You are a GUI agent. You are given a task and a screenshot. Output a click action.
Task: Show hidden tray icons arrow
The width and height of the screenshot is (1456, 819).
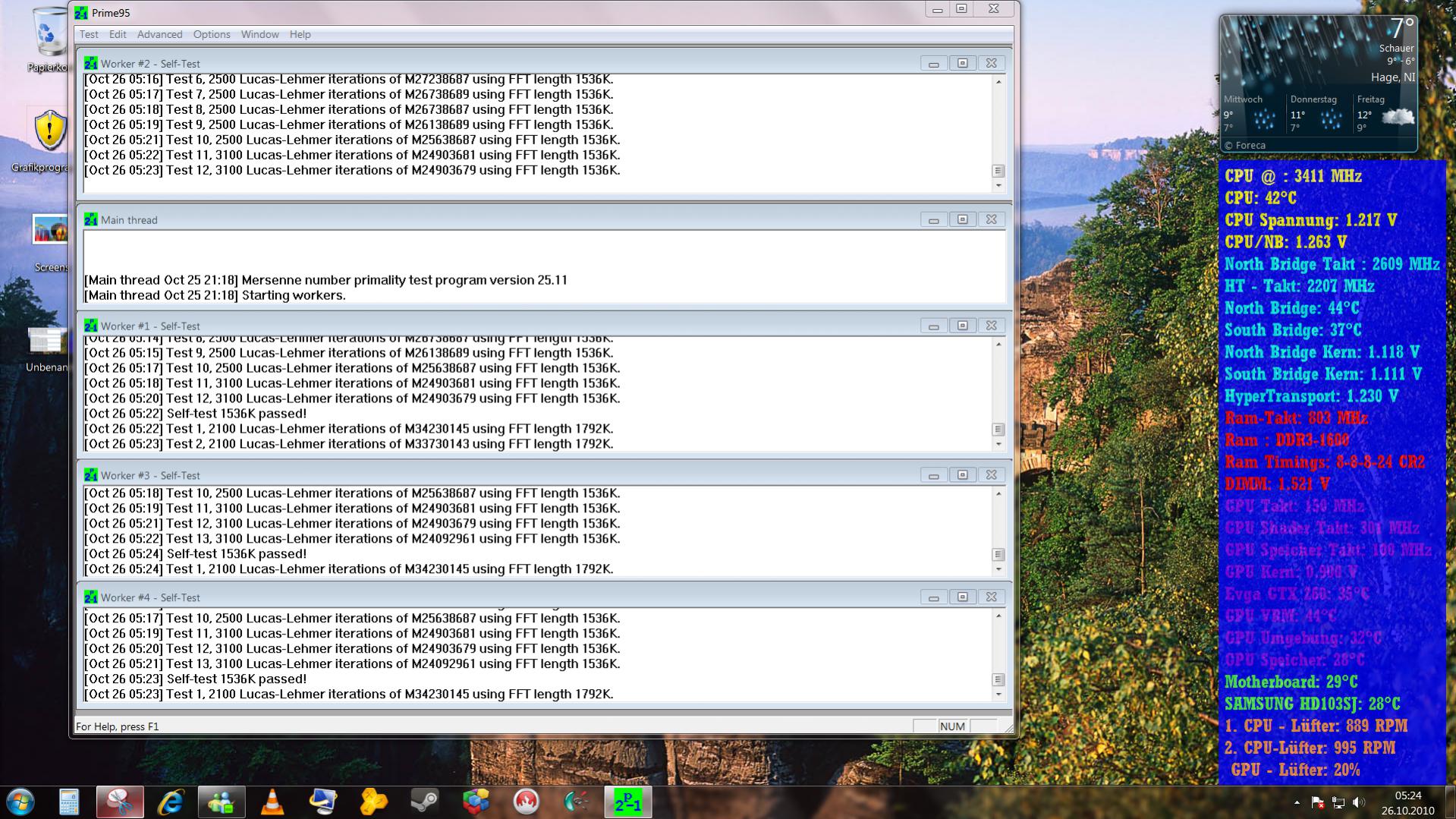point(1297,802)
